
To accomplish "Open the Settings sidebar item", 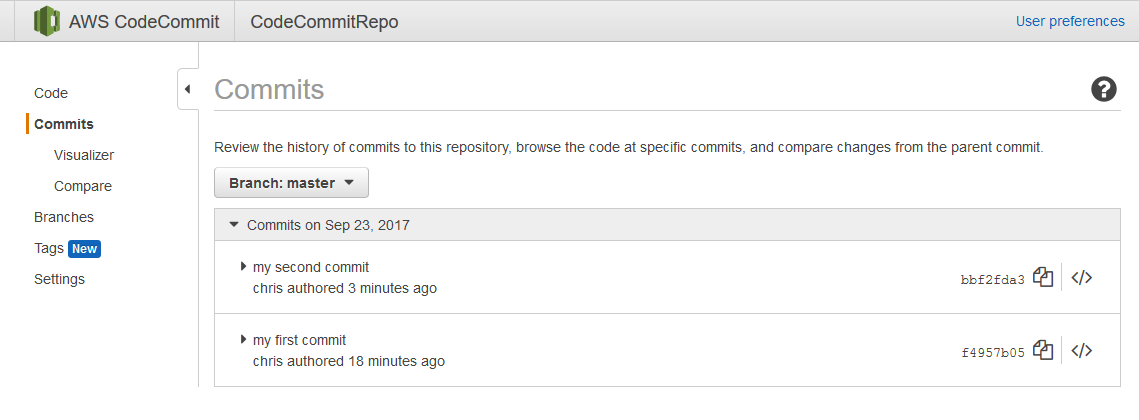I will [60, 279].
